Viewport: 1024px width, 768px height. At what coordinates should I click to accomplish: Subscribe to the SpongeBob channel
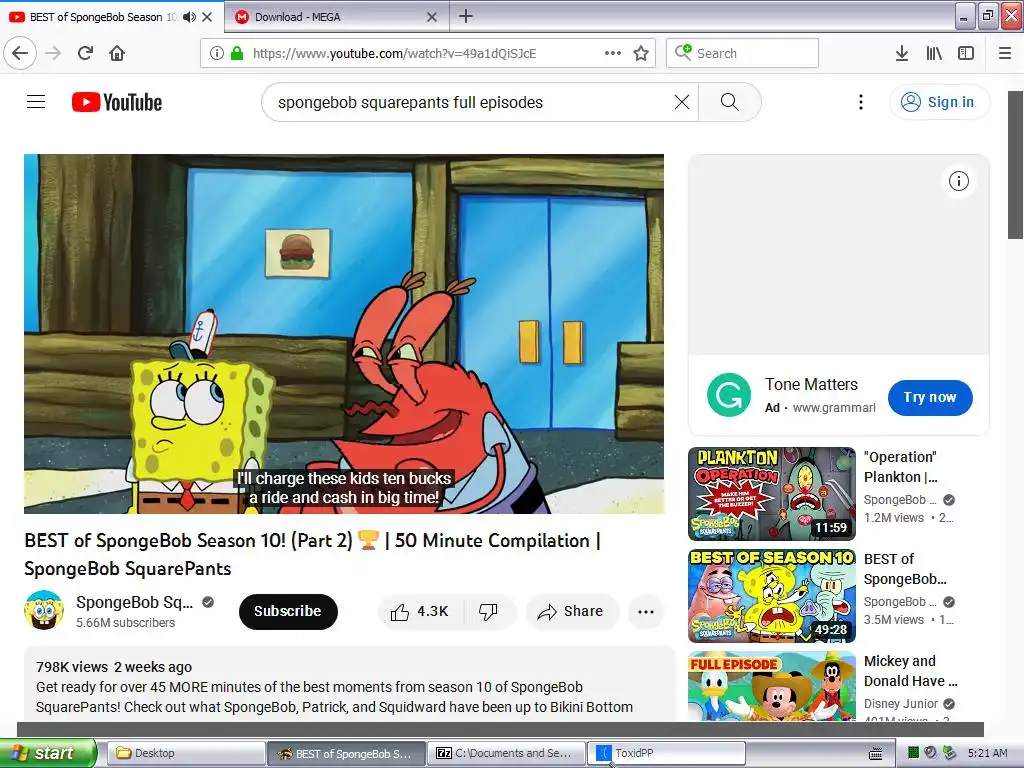(x=288, y=611)
